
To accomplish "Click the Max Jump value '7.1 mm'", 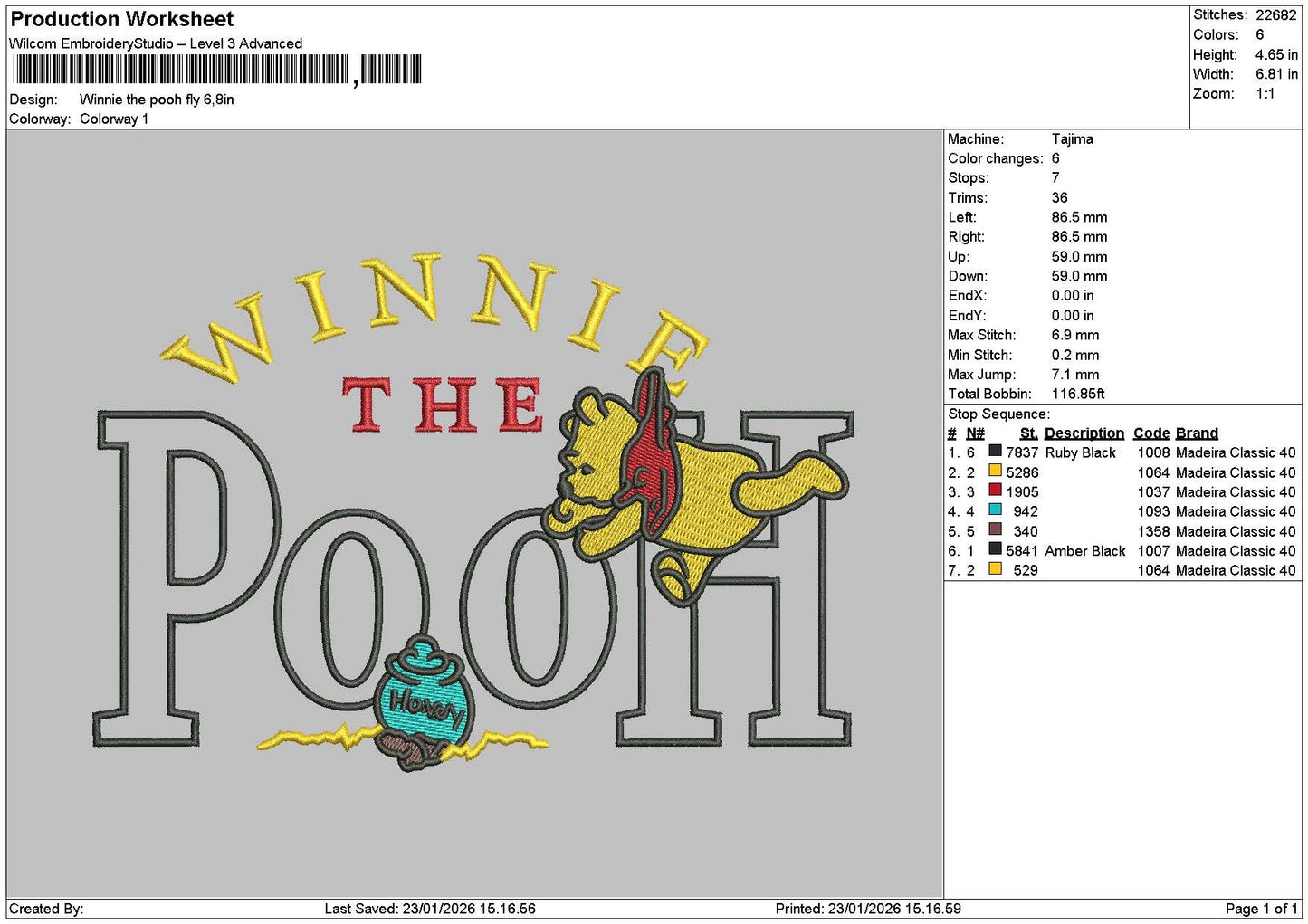I will point(1075,375).
